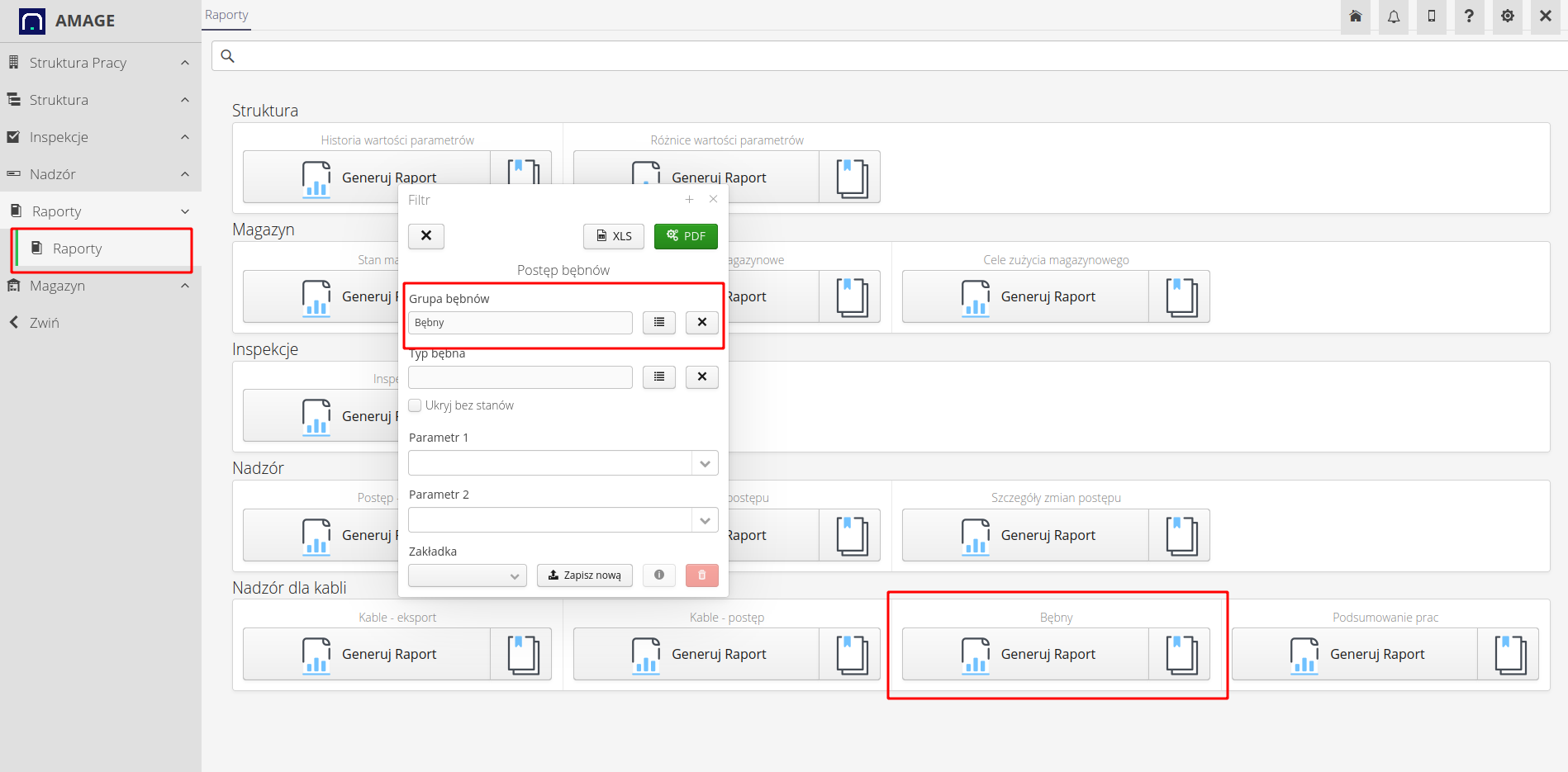The image size is (1568, 772).
Task: Click list icon next to Grupa bębnów
Action: (x=659, y=322)
